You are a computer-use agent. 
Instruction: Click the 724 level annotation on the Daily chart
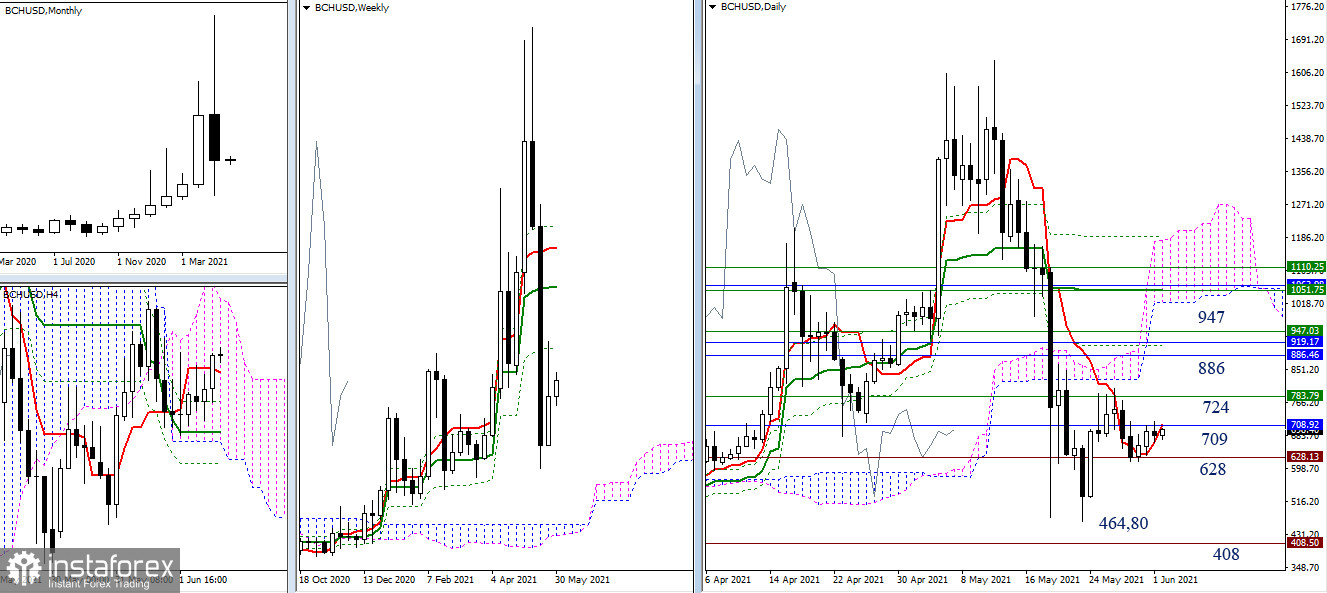pos(1215,408)
